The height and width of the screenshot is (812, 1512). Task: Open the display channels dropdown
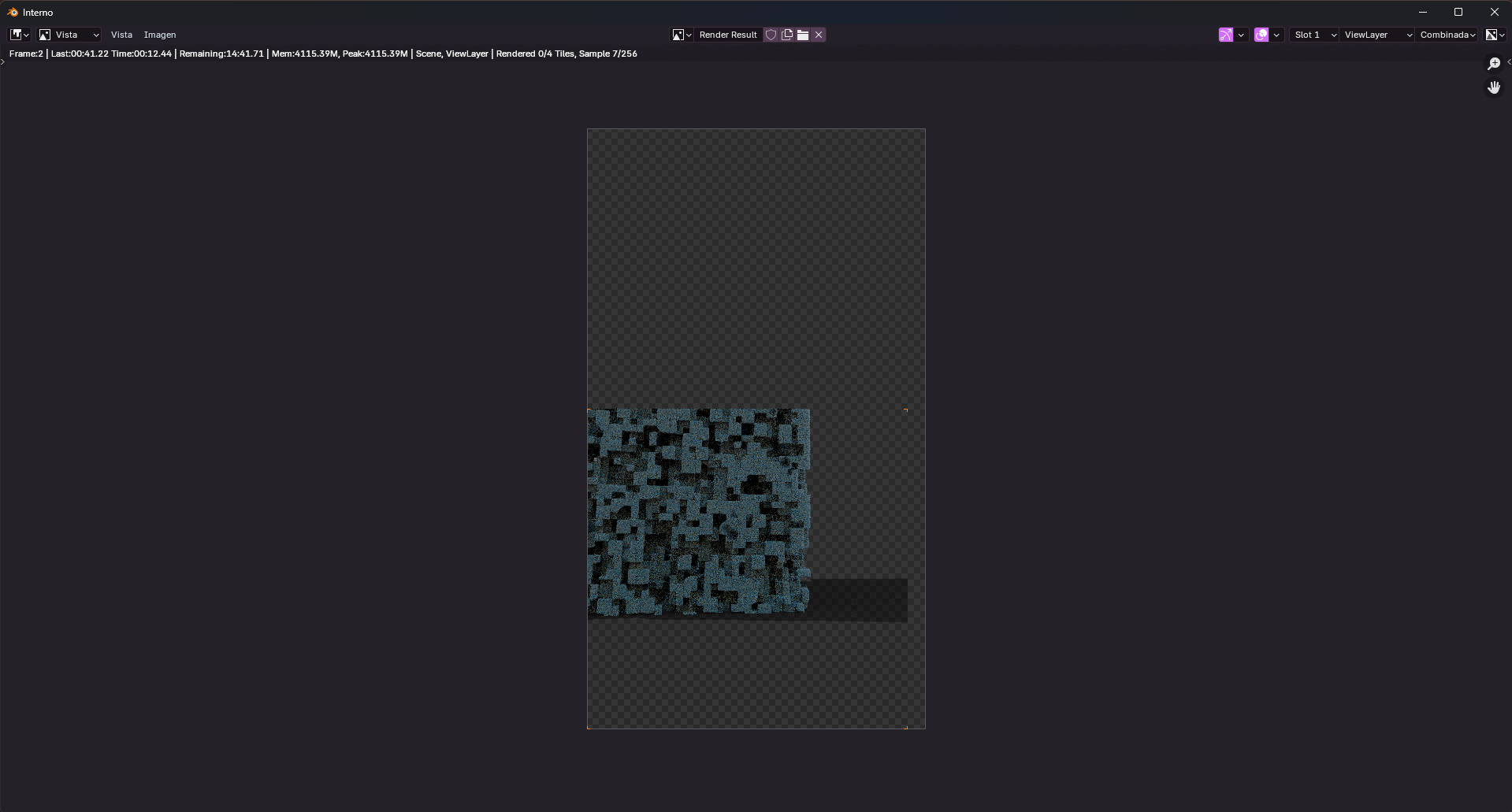1495,35
